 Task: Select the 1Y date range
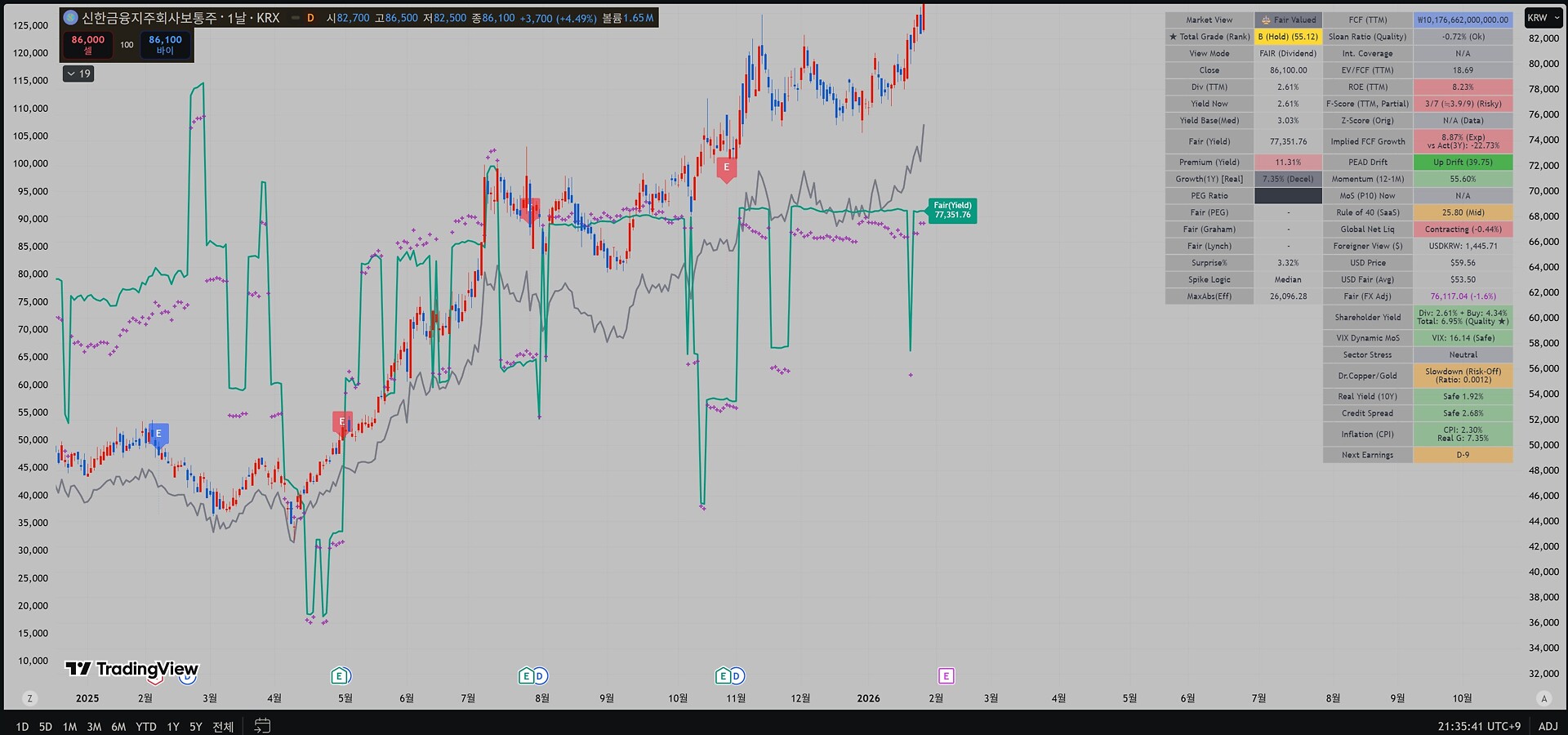[x=173, y=726]
